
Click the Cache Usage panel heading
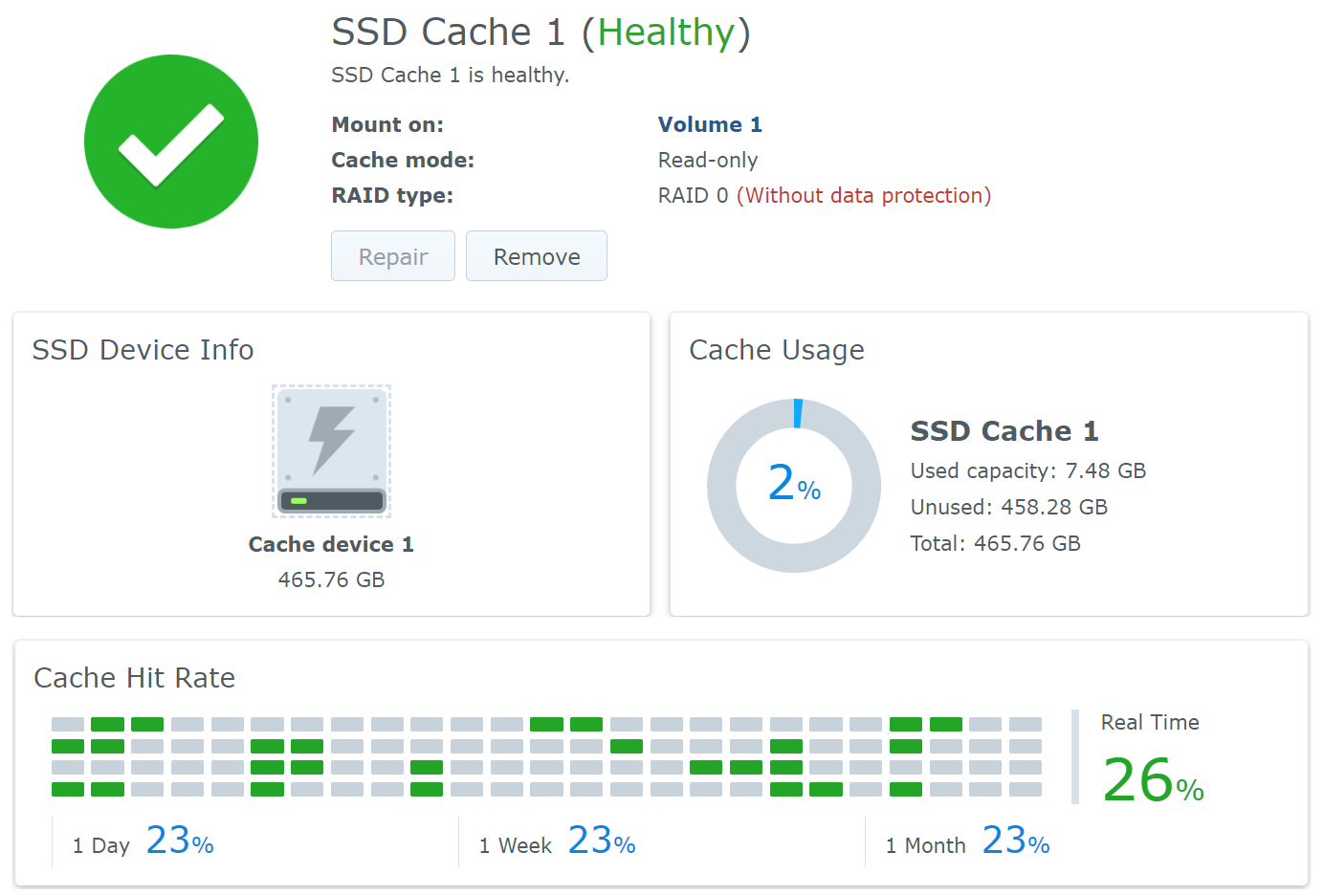pos(776,350)
